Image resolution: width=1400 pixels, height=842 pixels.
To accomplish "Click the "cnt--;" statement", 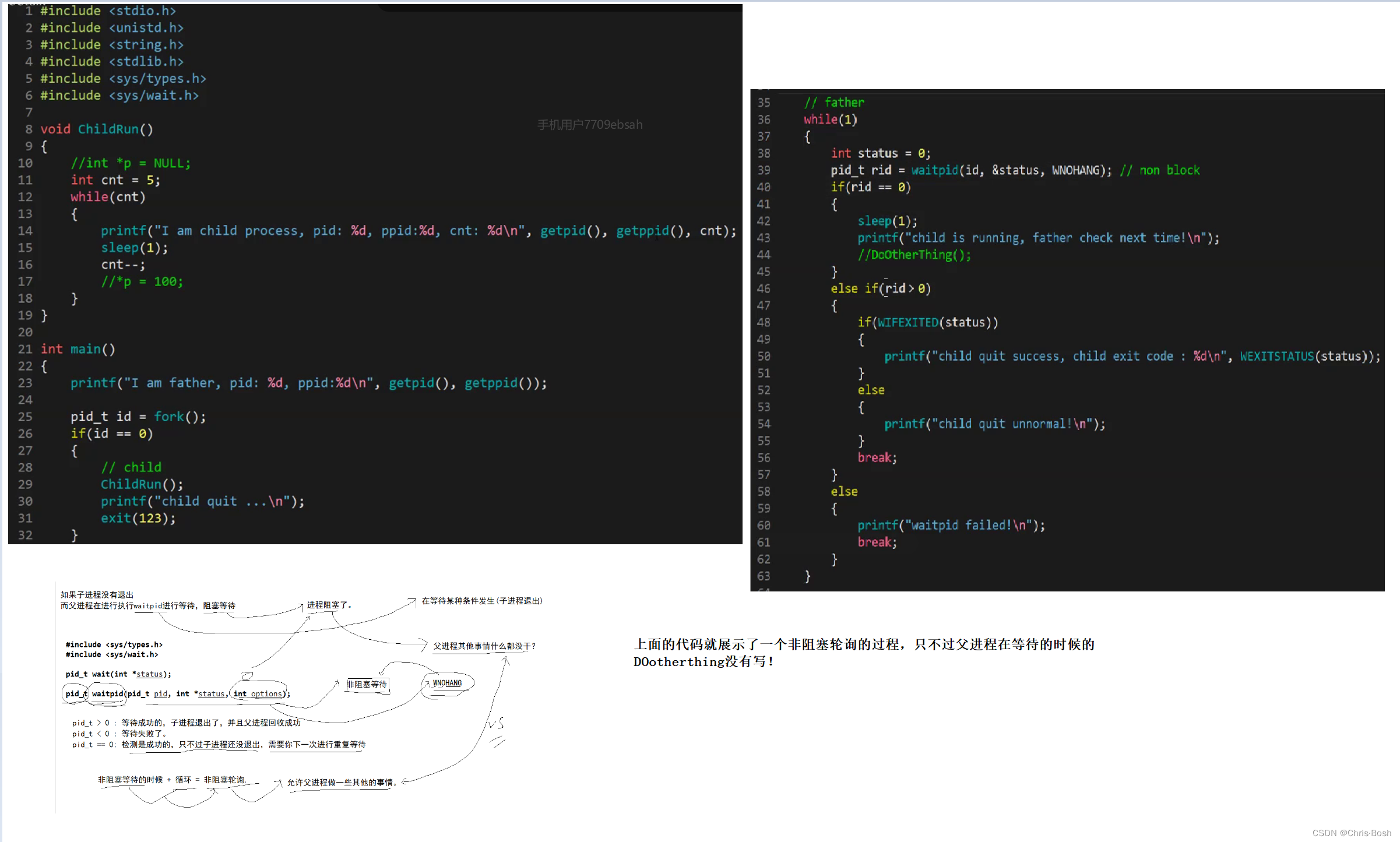I will click(x=123, y=265).
